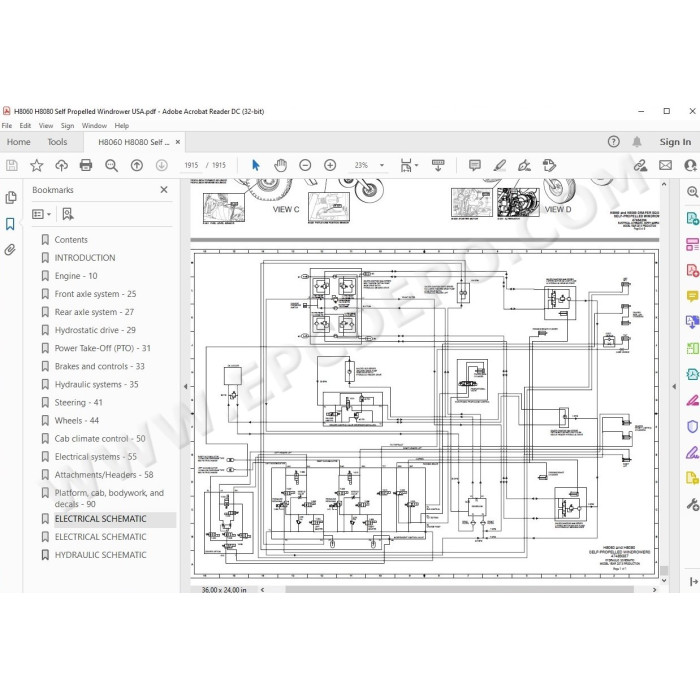This screenshot has width=700, height=700.
Task: Open Rear axle system - 27 bookmark
Action: click(x=94, y=312)
